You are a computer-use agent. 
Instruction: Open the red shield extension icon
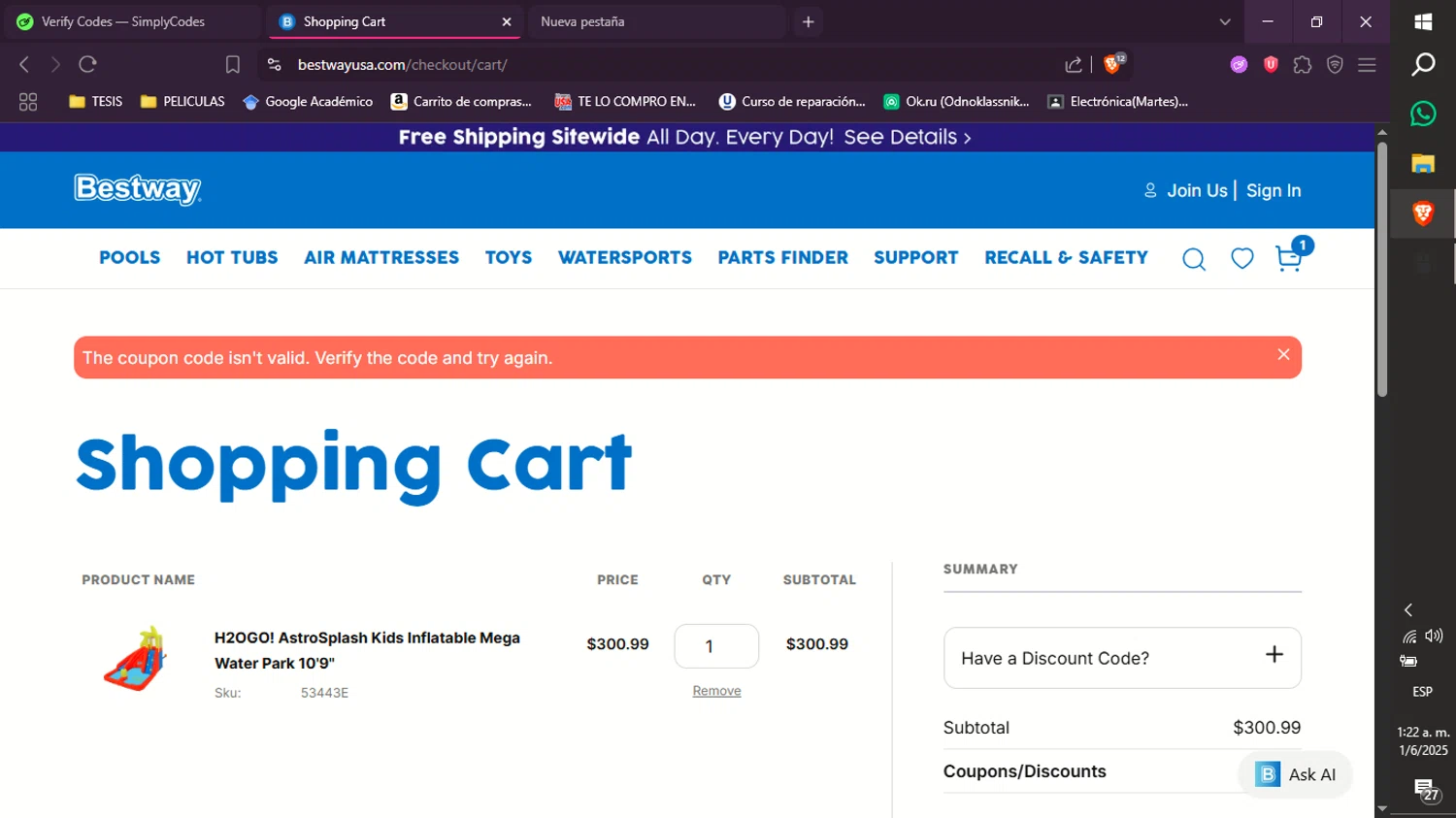pos(1271,64)
